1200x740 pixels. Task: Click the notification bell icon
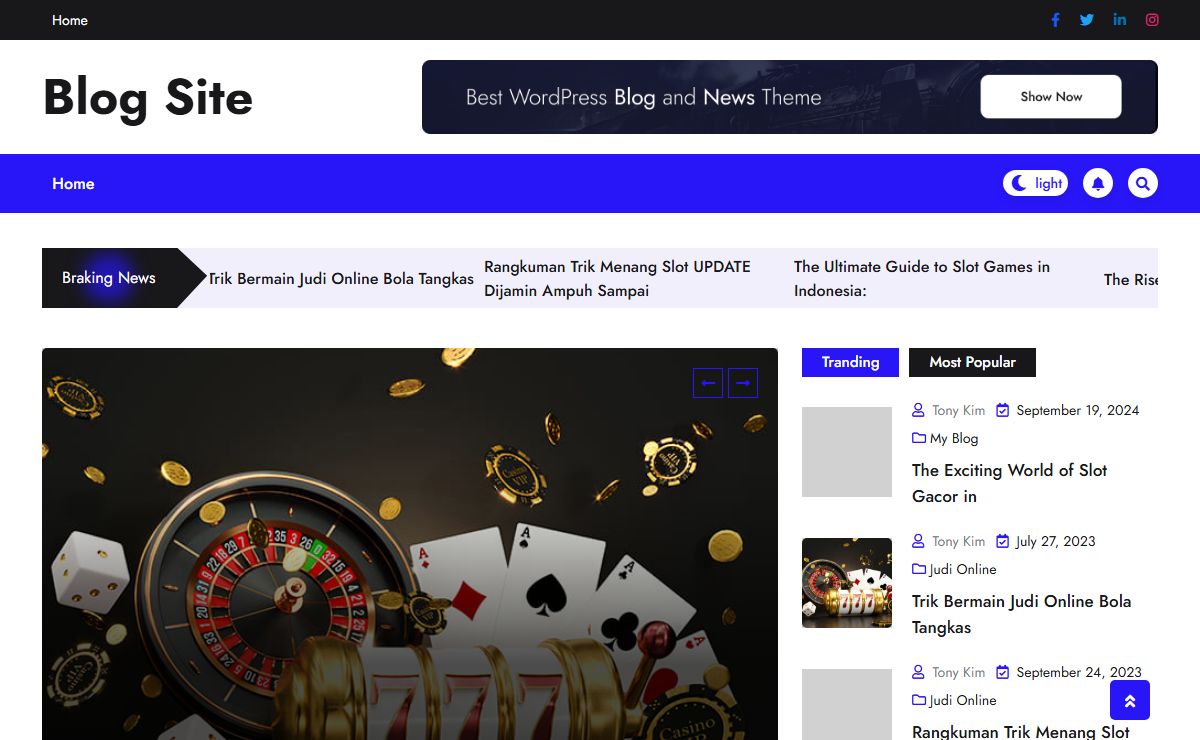click(1098, 183)
